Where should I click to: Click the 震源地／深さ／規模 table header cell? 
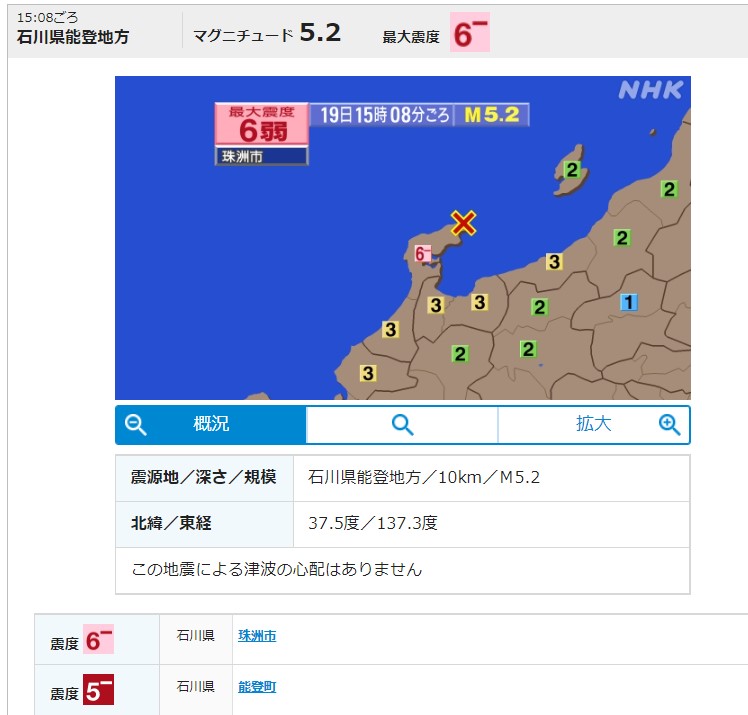[204, 477]
